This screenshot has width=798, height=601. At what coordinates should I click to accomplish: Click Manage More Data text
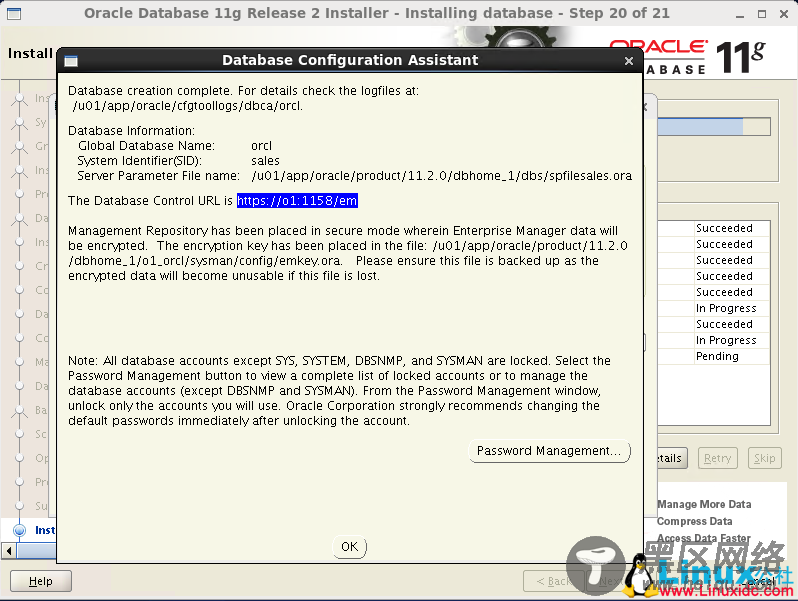click(704, 504)
